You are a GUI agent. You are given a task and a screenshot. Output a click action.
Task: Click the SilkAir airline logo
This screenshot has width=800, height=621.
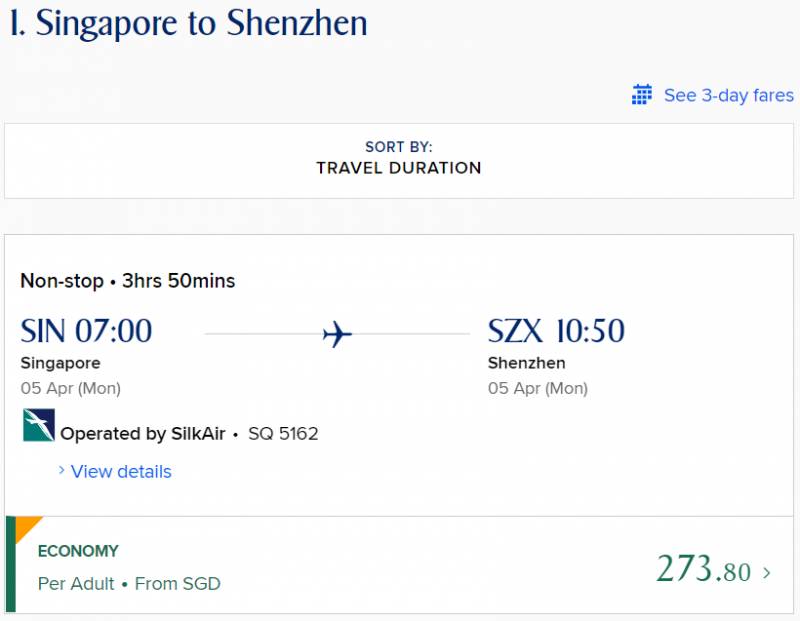pyautogui.click(x=38, y=425)
